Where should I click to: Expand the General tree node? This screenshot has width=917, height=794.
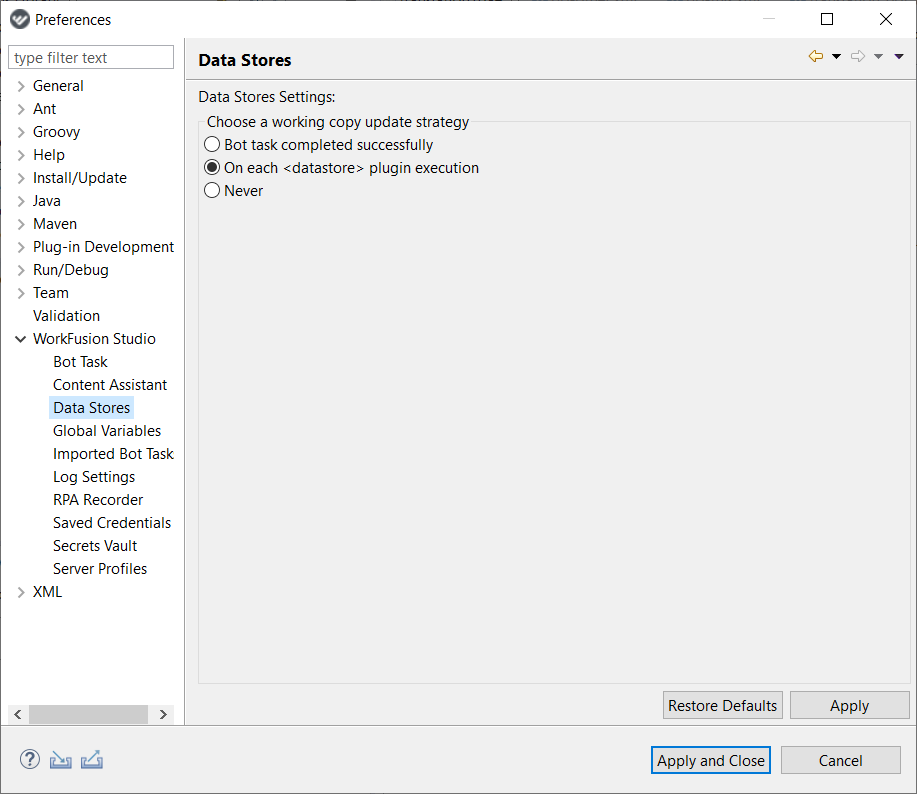click(21, 87)
